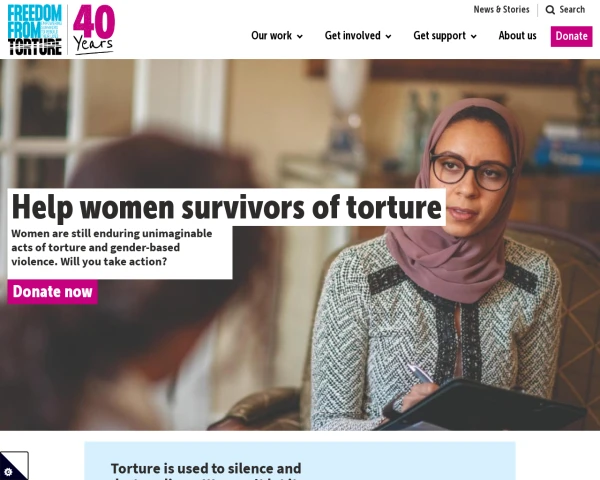Click the Help women survivors of torture headline
The height and width of the screenshot is (480, 600).
[x=227, y=207]
